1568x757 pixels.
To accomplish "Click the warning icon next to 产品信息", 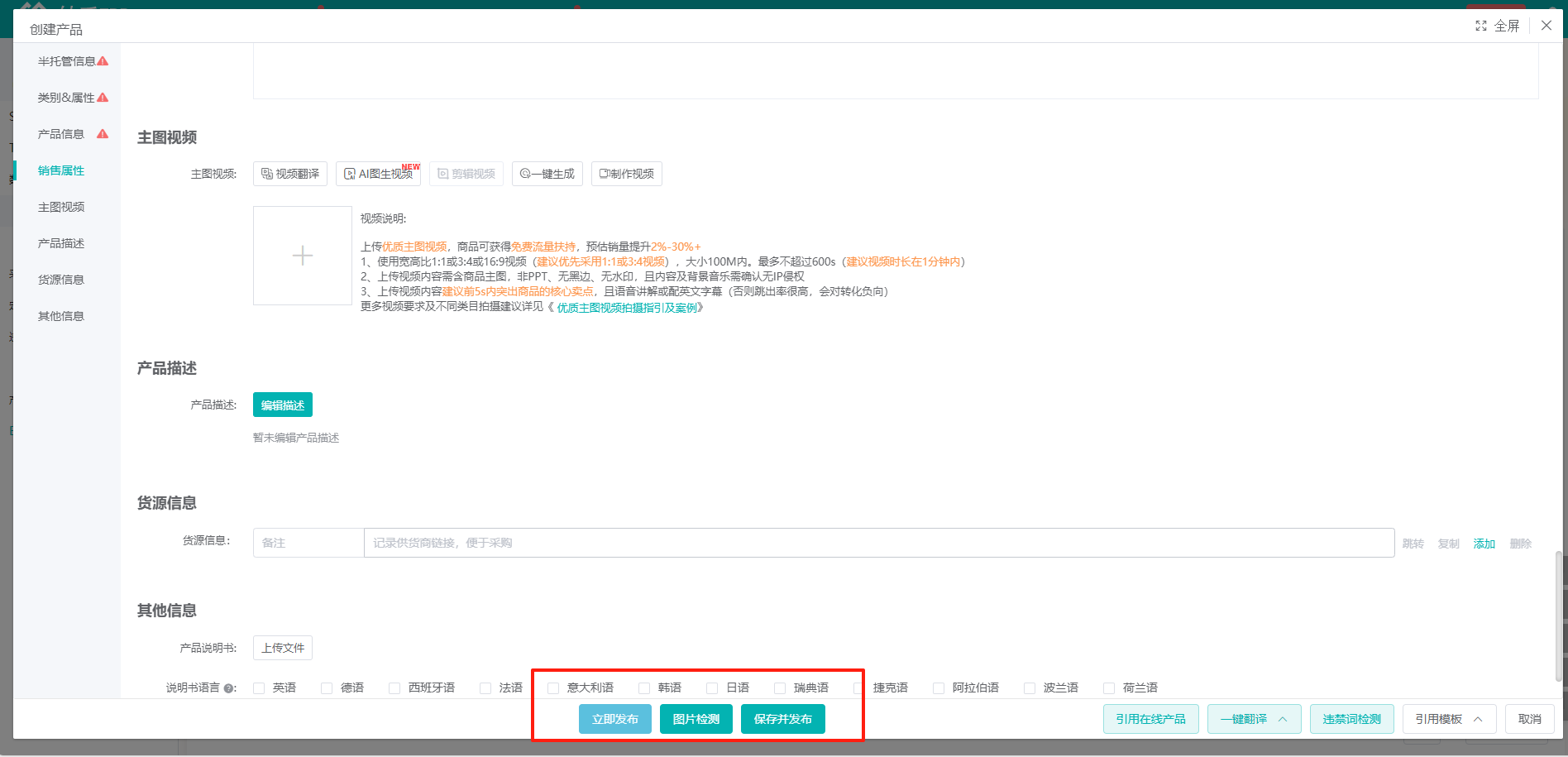I will click(103, 134).
